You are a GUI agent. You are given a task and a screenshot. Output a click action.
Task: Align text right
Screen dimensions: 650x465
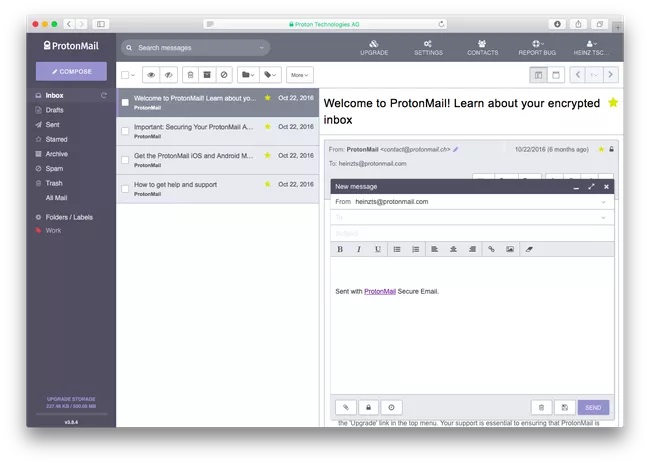pyautogui.click(x=472, y=249)
